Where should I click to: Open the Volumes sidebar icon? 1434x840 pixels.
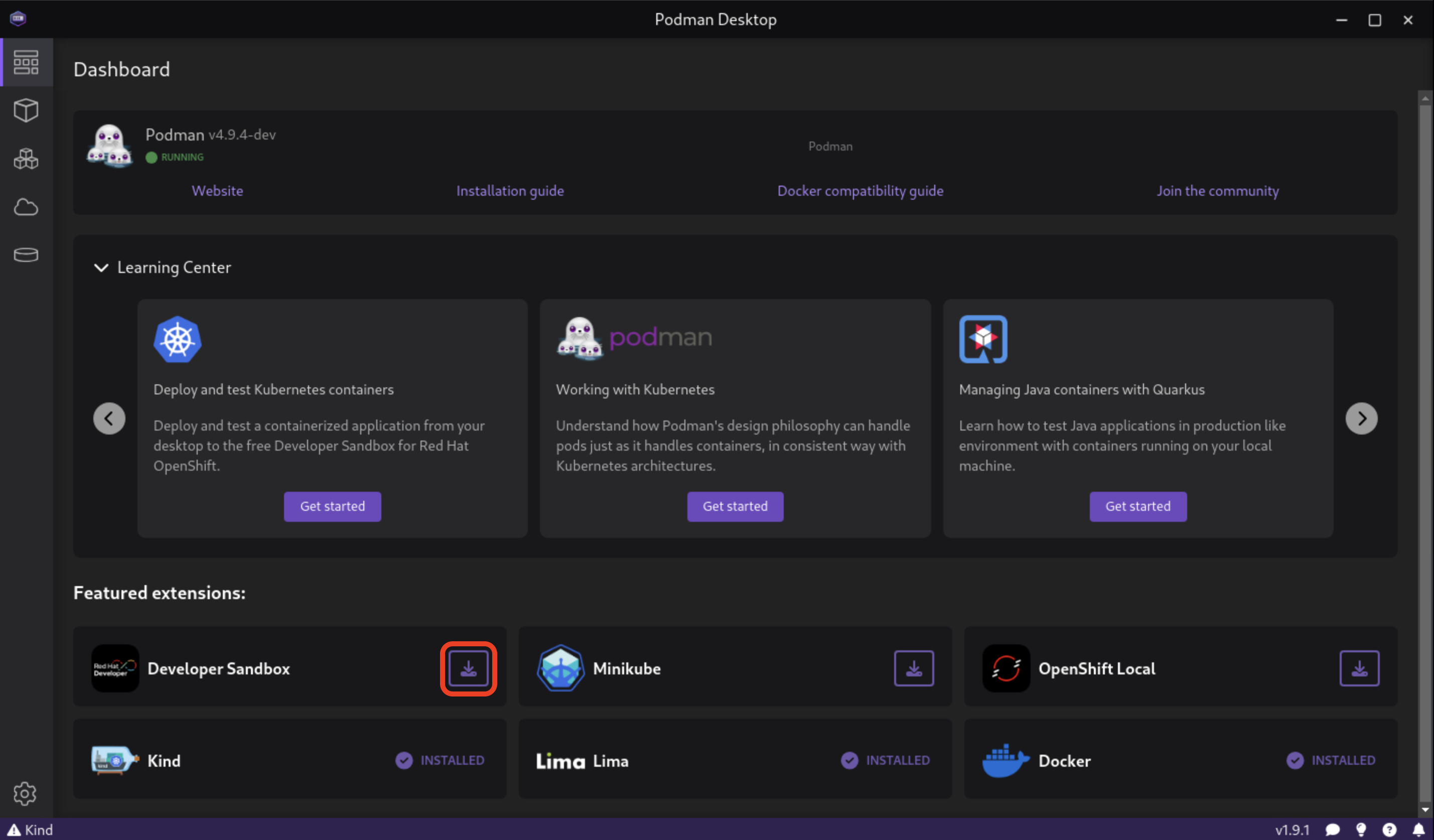[26, 254]
